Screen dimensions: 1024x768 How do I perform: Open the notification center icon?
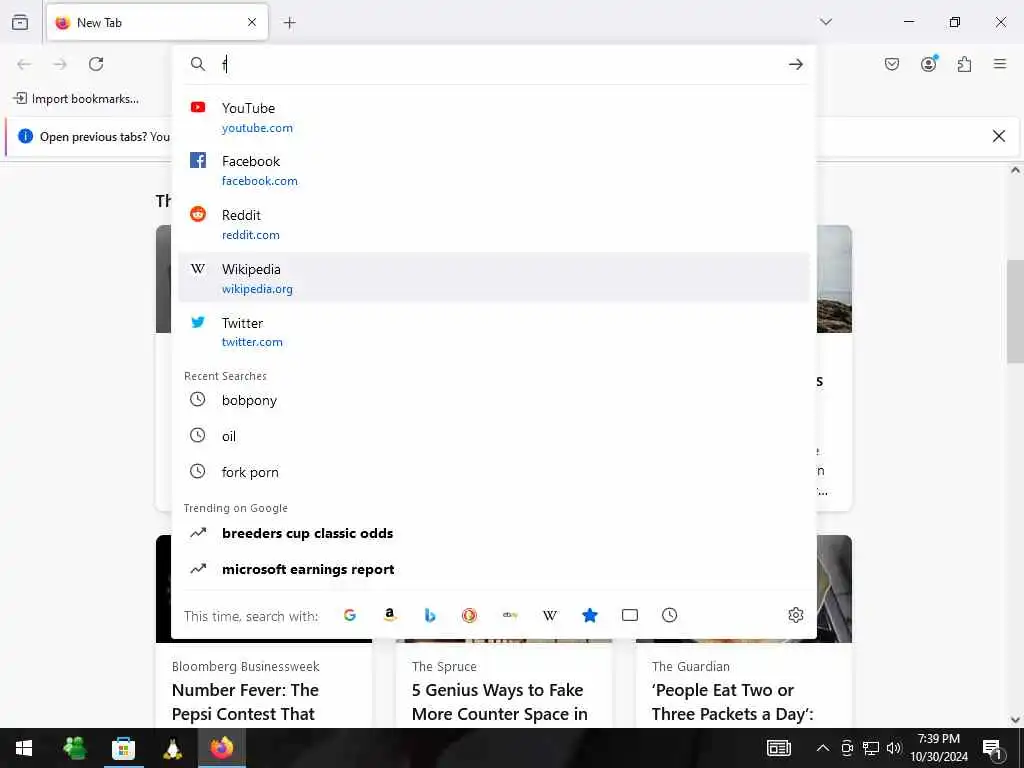click(993, 748)
